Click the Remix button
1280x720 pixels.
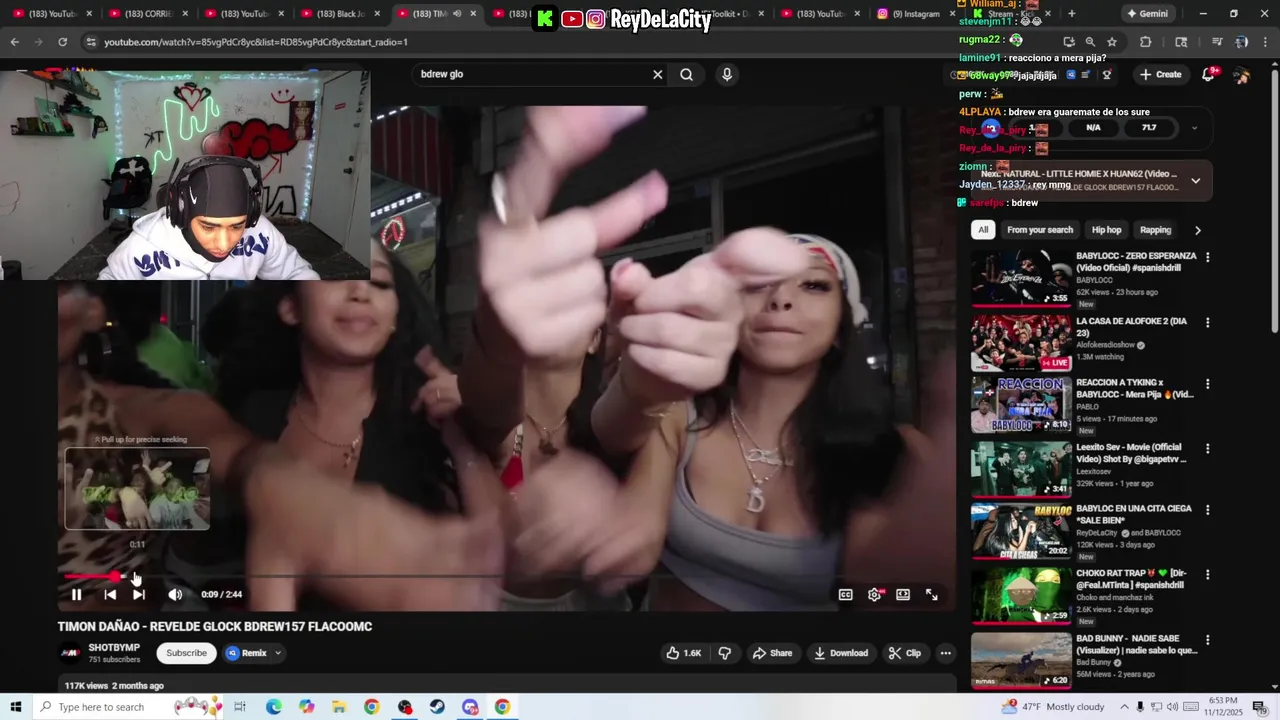(x=247, y=653)
